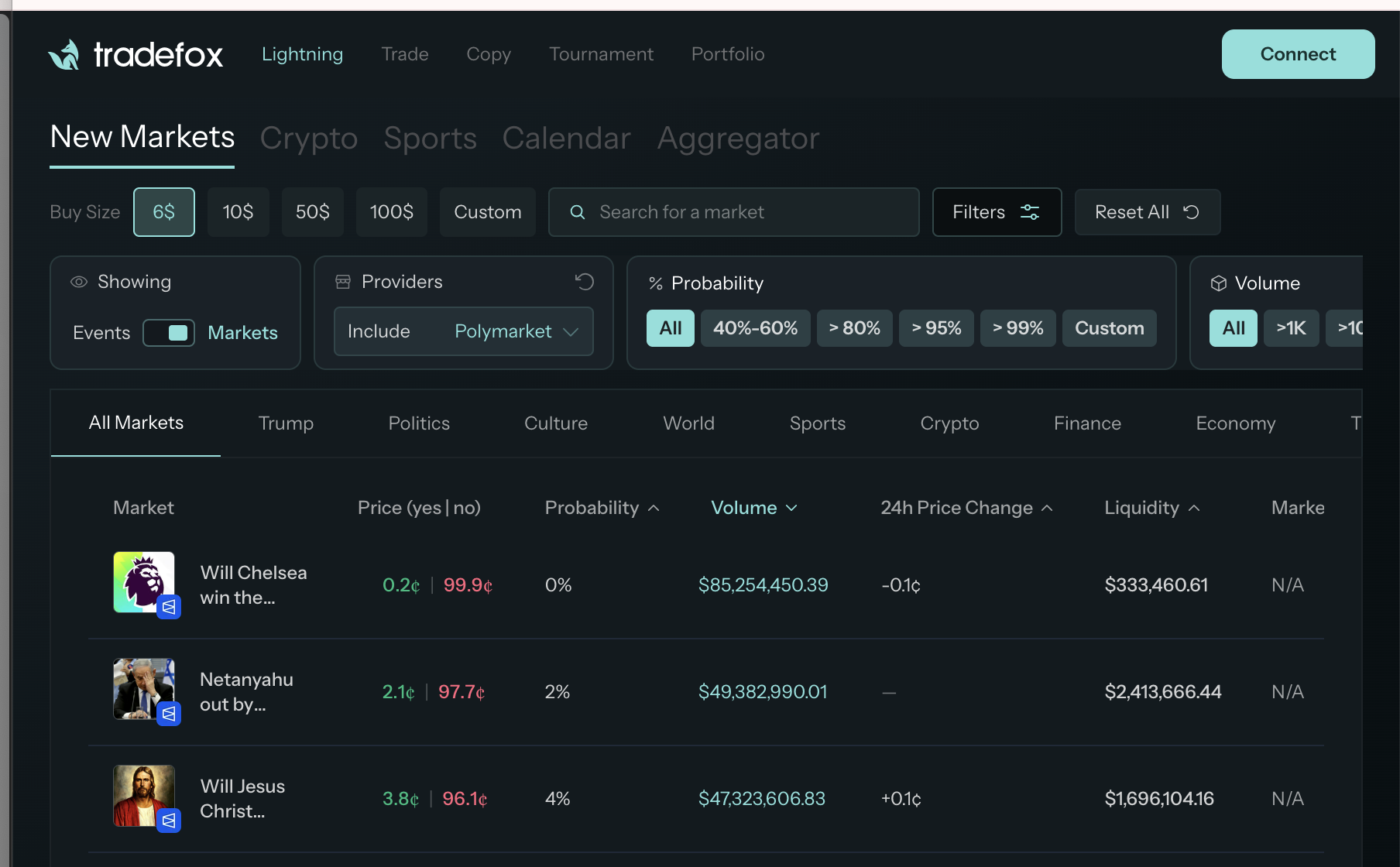Viewport: 1400px width, 867px height.
Task: Set a Custom probability range
Action: pos(1109,327)
